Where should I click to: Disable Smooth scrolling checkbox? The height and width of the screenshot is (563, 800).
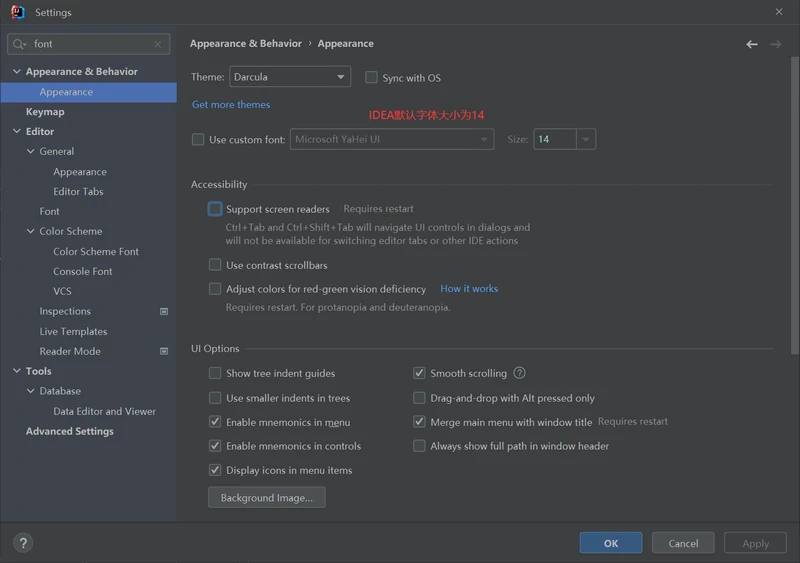[420, 373]
